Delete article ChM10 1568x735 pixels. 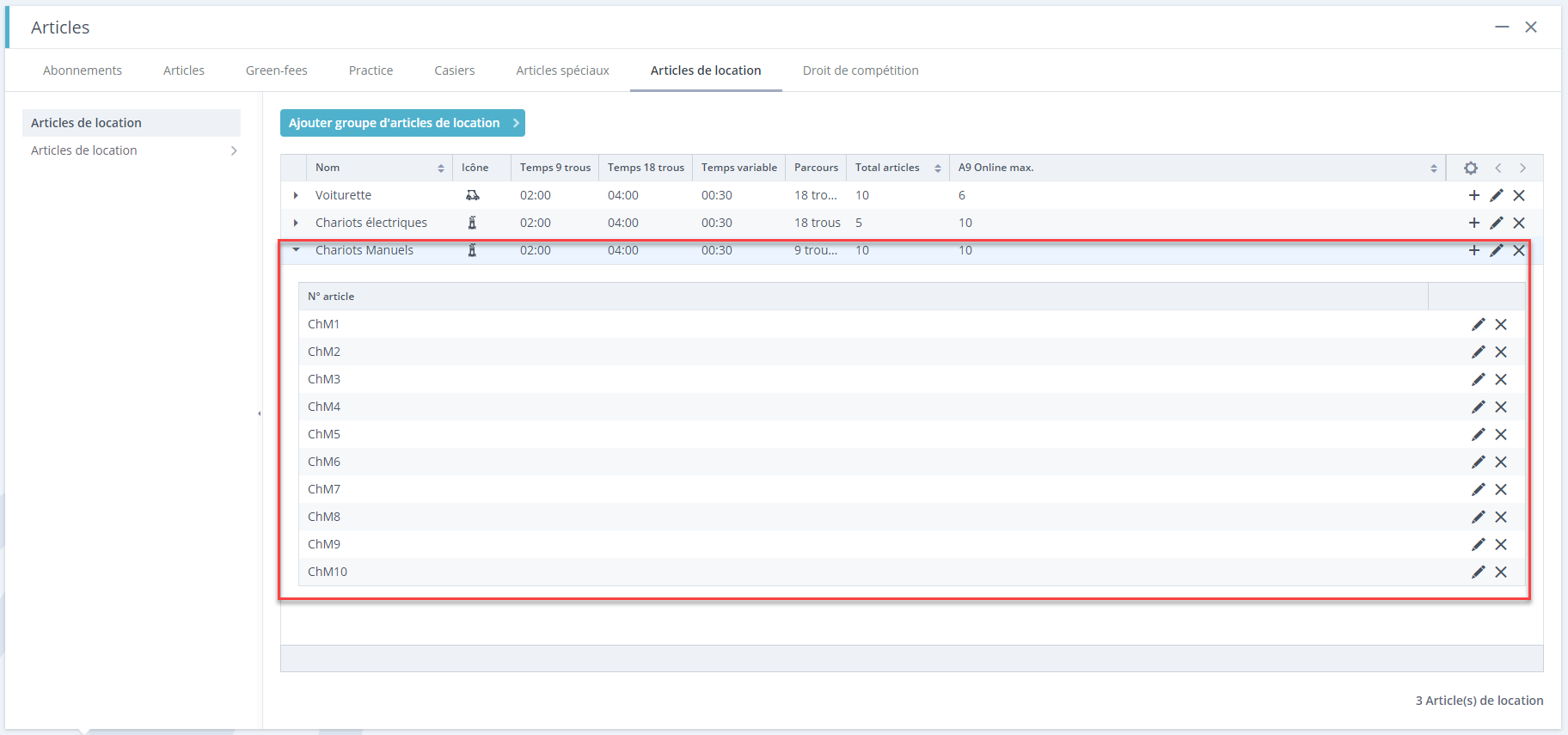point(1501,572)
